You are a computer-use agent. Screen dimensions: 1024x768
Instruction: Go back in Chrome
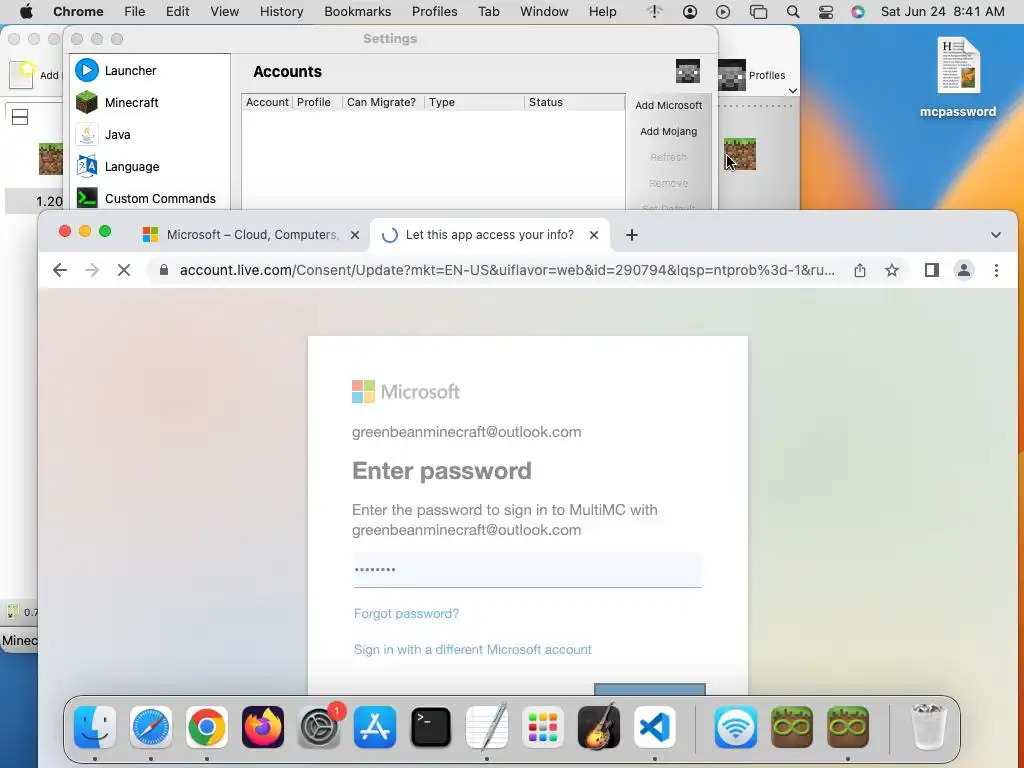59,270
